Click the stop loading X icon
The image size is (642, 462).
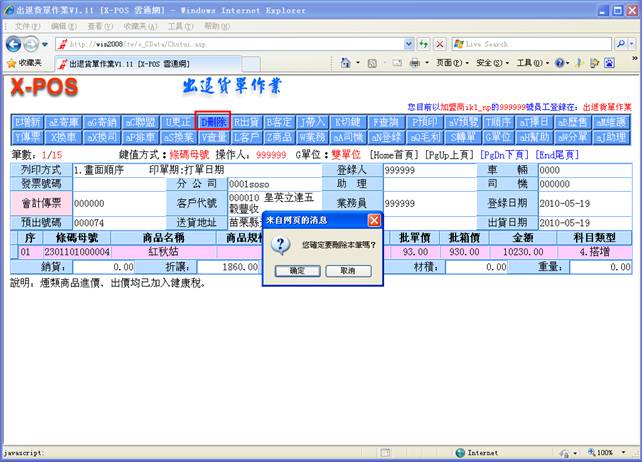(x=438, y=44)
